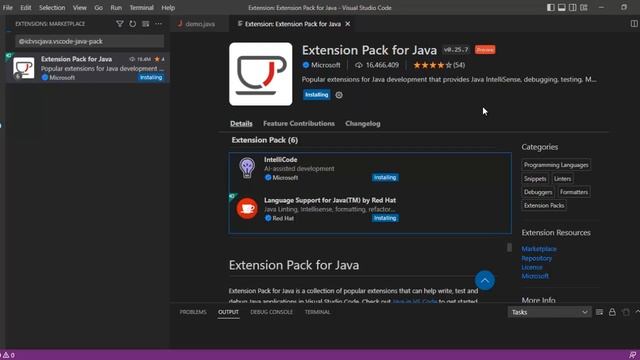Click the clear output icon
The height and width of the screenshot is (360, 640).
click(x=626, y=312)
